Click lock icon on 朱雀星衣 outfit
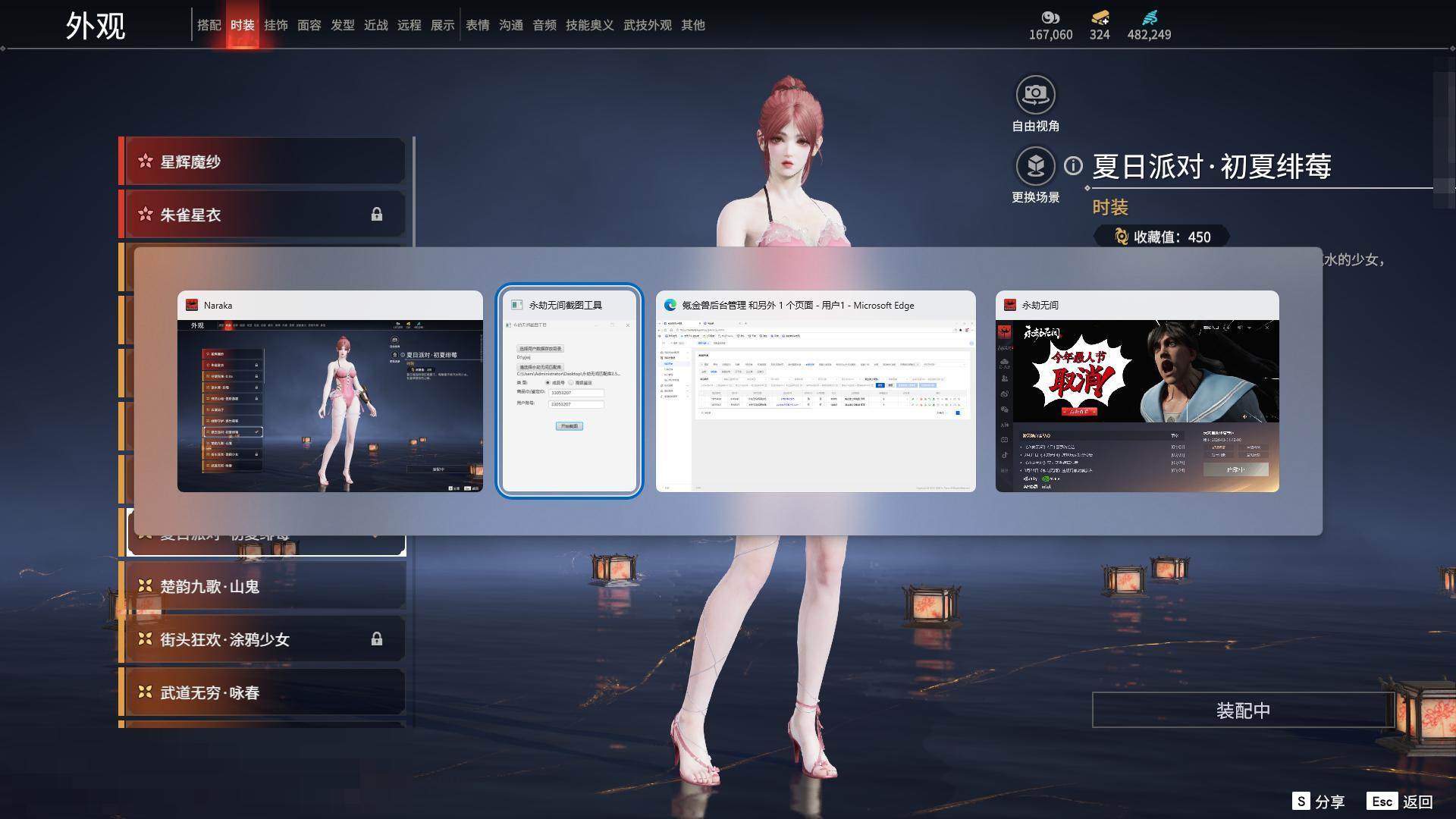 pyautogui.click(x=377, y=215)
